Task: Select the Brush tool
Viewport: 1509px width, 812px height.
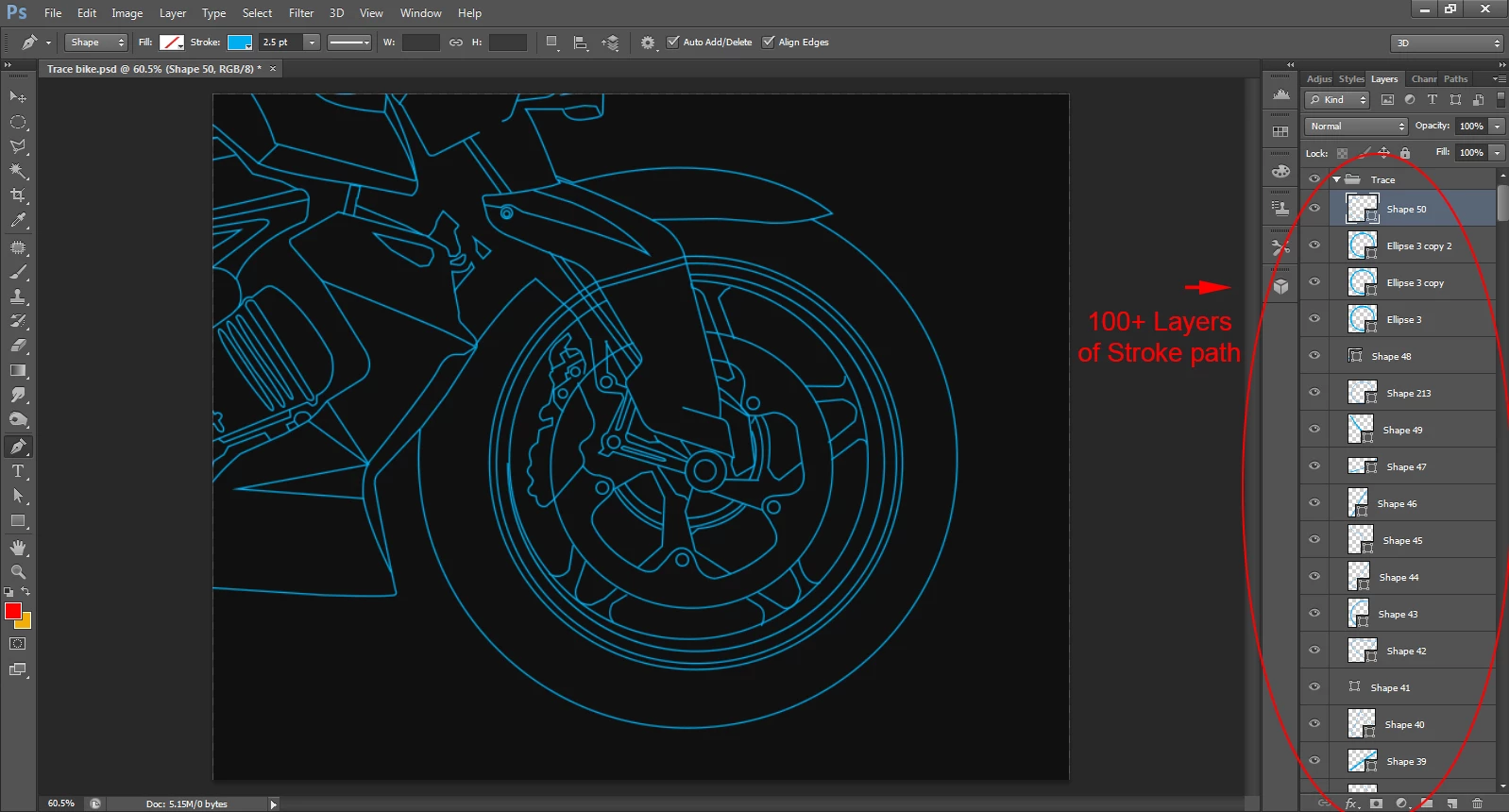Action: (x=18, y=272)
